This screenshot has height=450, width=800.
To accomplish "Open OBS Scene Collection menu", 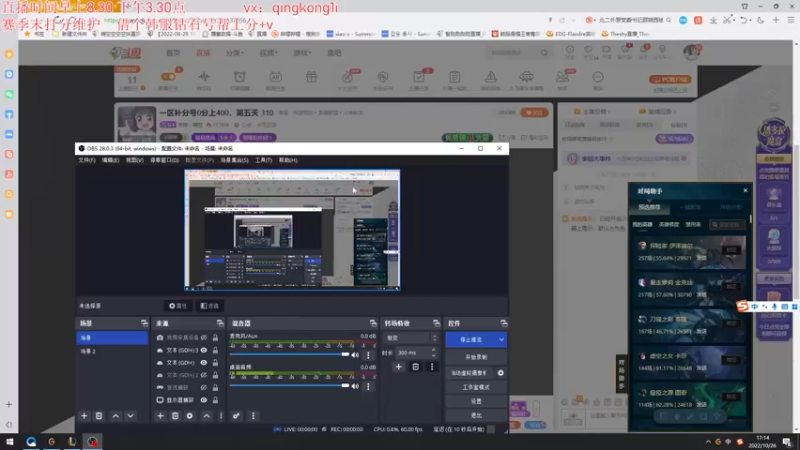I will tap(234, 160).
